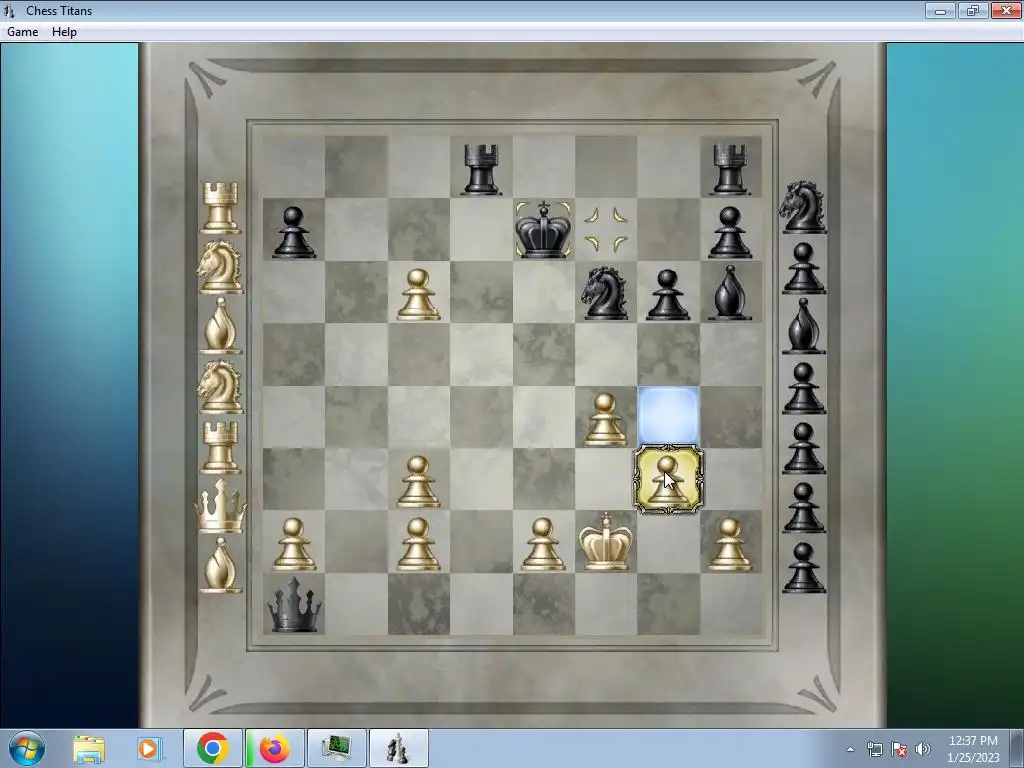Show hidden system tray icons
This screenshot has height=768, width=1024.
850,749
